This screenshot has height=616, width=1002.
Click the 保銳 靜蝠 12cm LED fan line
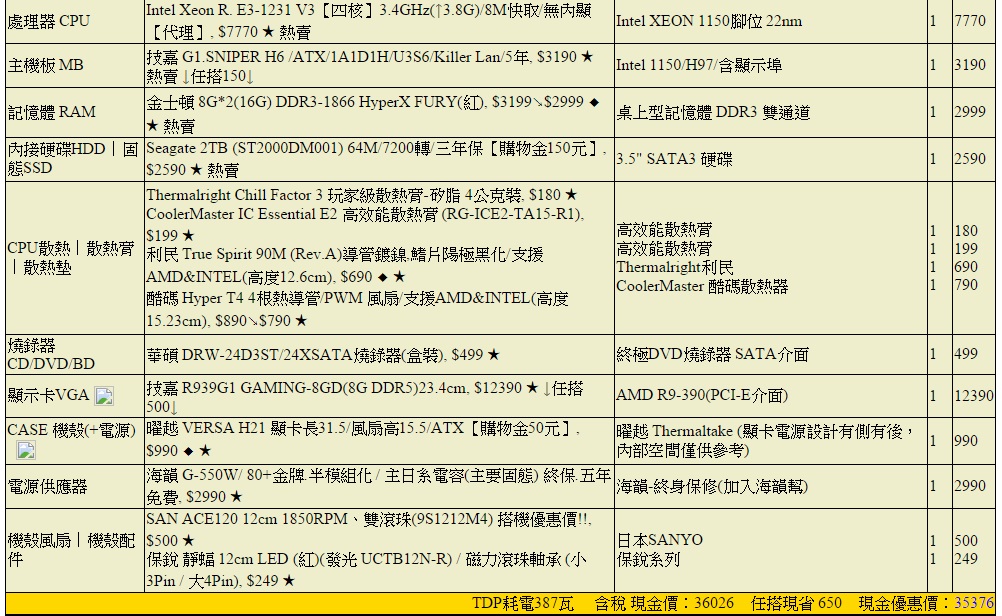click(x=366, y=569)
